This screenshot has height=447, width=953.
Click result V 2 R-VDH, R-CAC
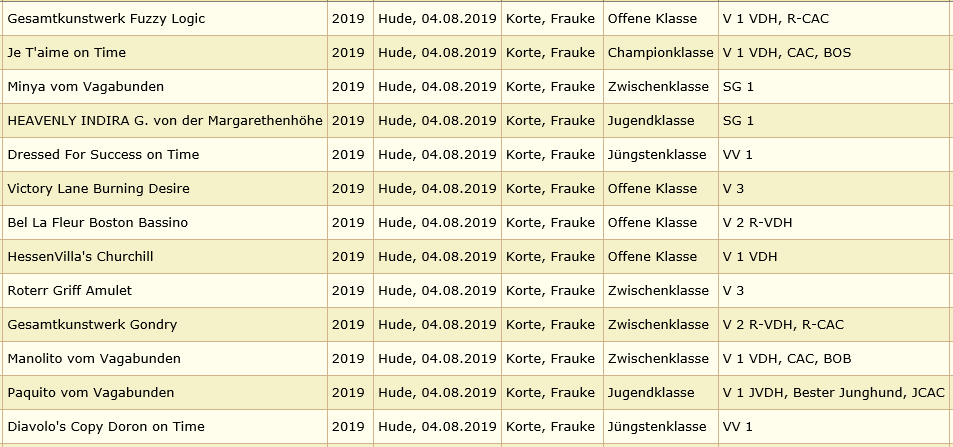(783, 325)
